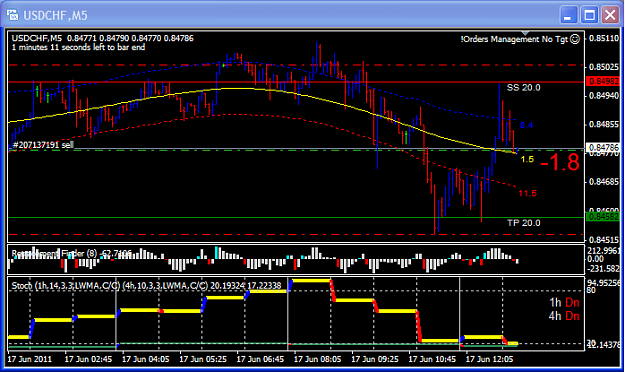
Task: Click the '17 Jun 08:05' time axis label
Action: click(x=318, y=359)
